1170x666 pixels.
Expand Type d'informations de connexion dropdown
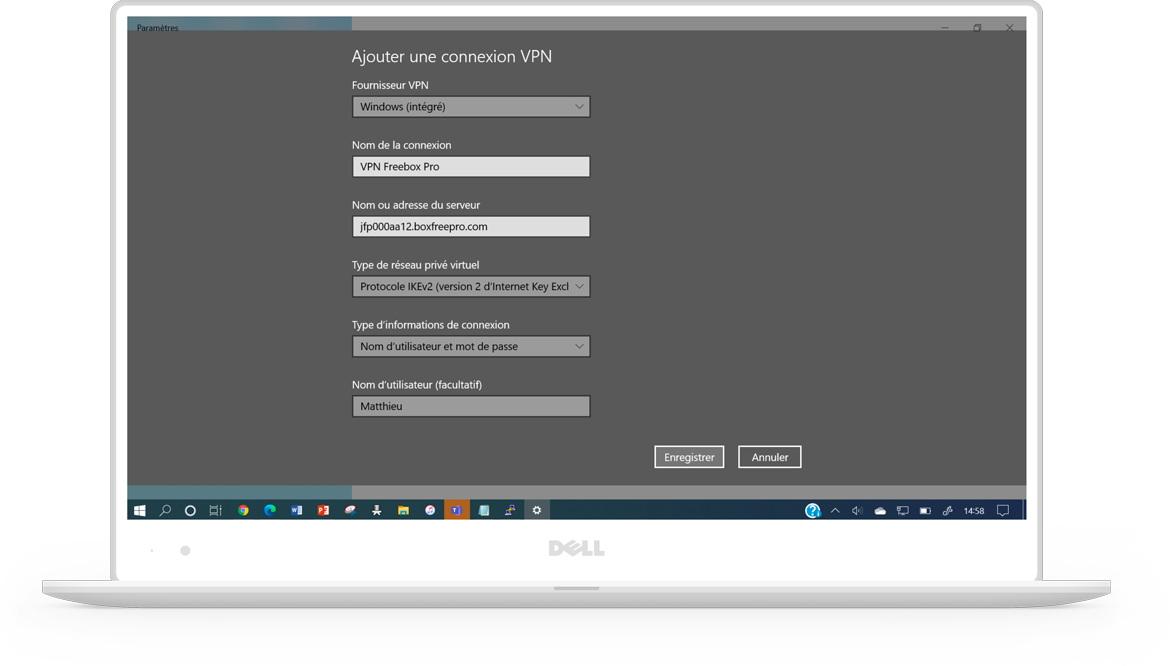(471, 347)
